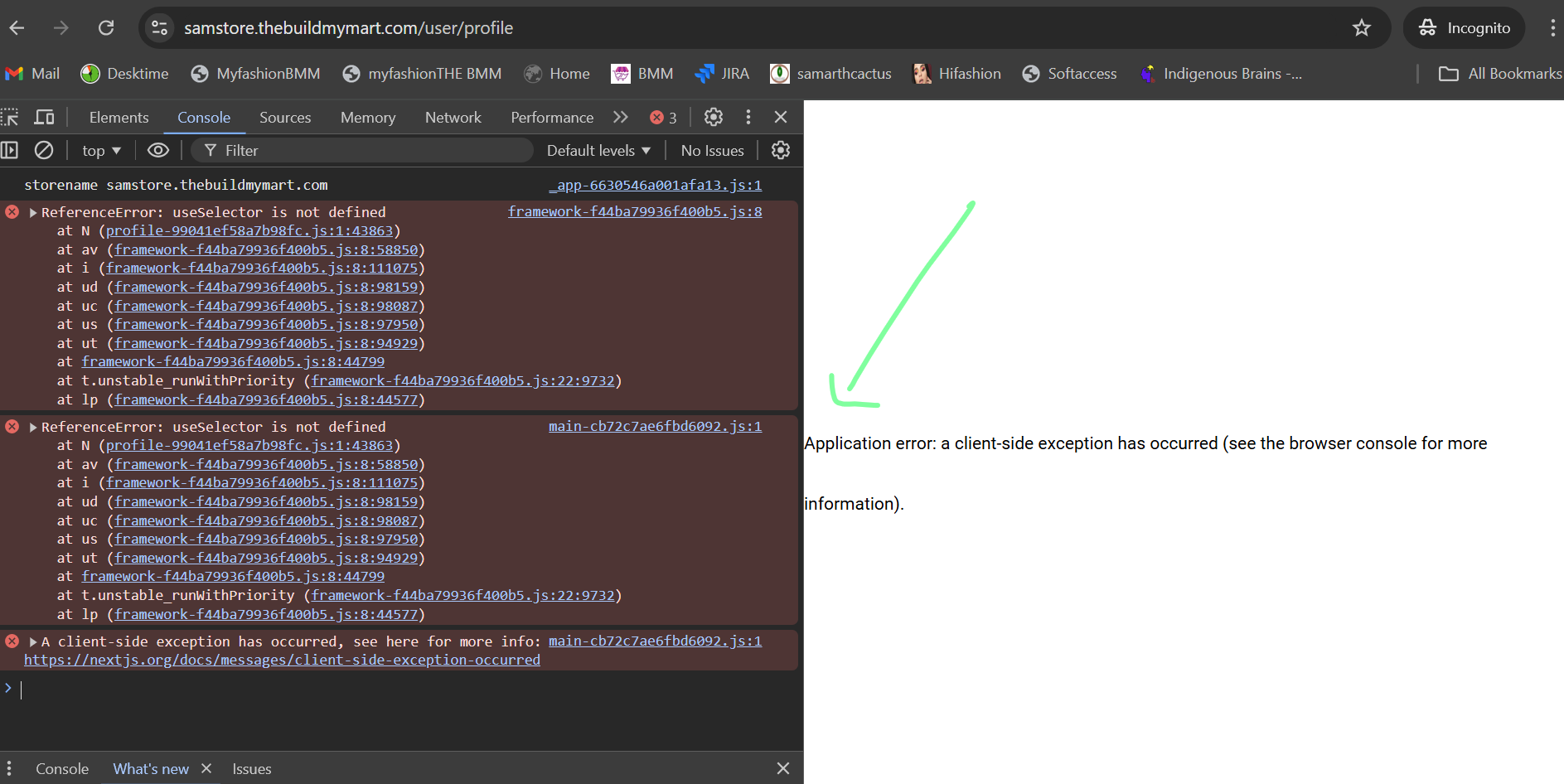This screenshot has width=1564, height=784.
Task: Open main-cb72c7ae6fbd6092.js:1 link of second ReferenceError
Action: [x=655, y=427]
